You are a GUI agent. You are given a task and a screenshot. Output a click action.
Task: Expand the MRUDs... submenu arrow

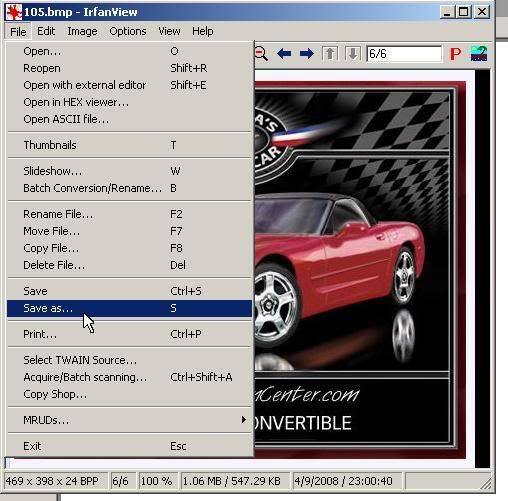click(244, 420)
